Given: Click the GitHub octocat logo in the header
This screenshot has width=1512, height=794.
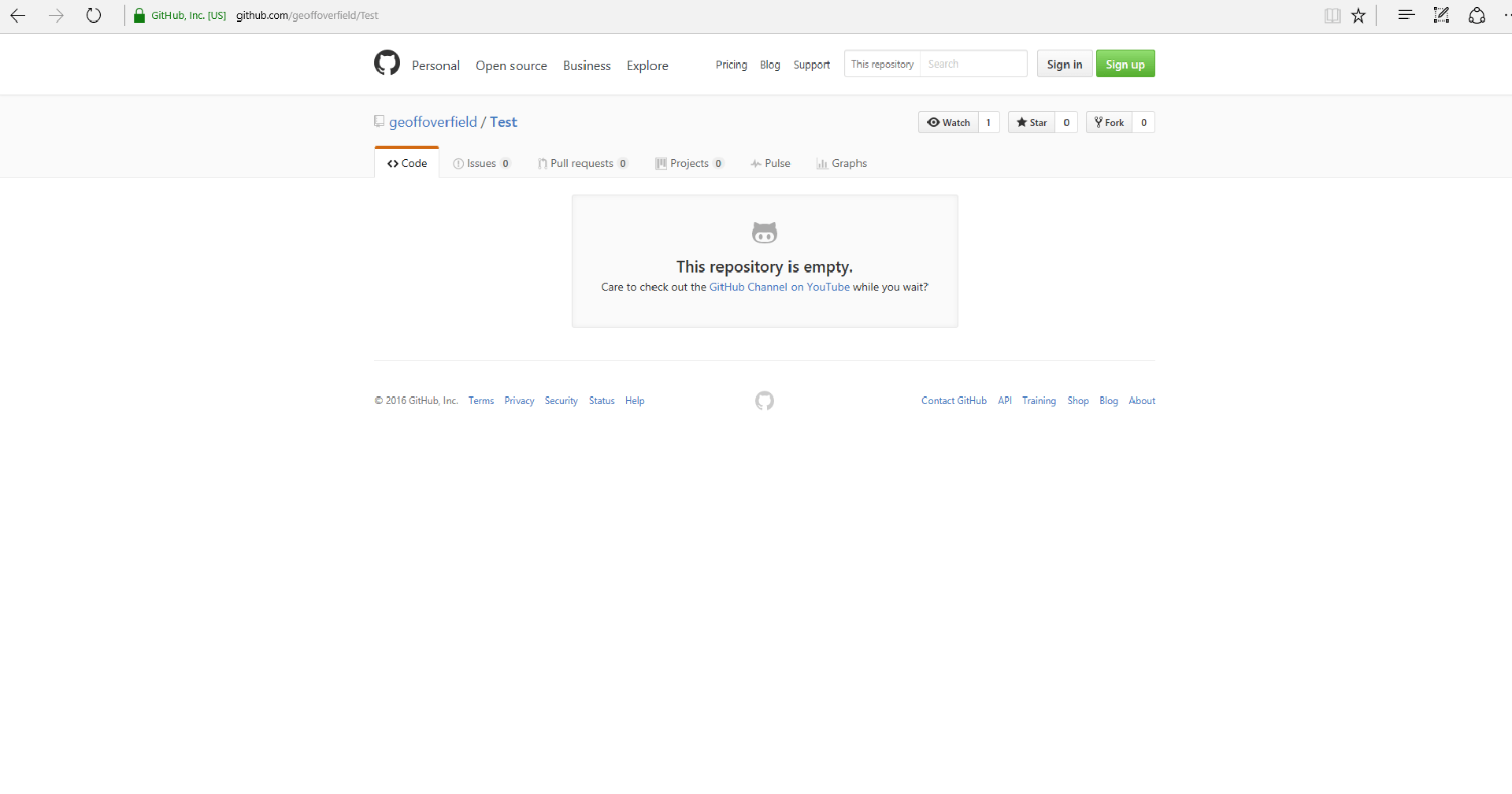Looking at the screenshot, I should point(387,63).
